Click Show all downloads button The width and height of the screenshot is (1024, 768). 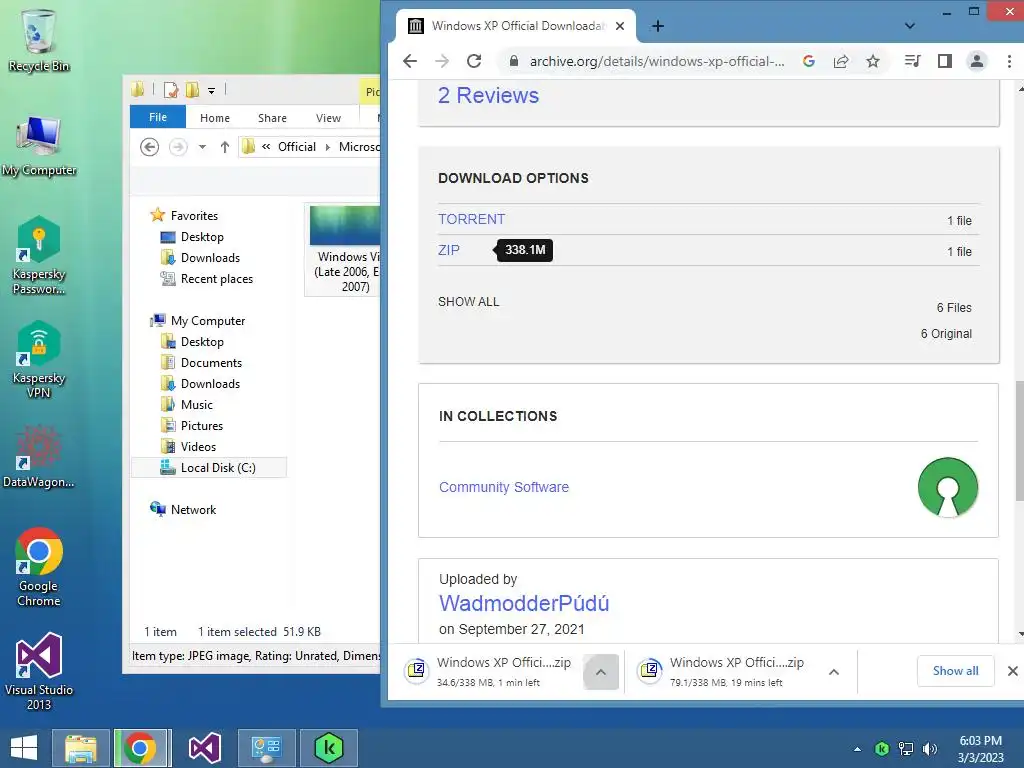(955, 671)
